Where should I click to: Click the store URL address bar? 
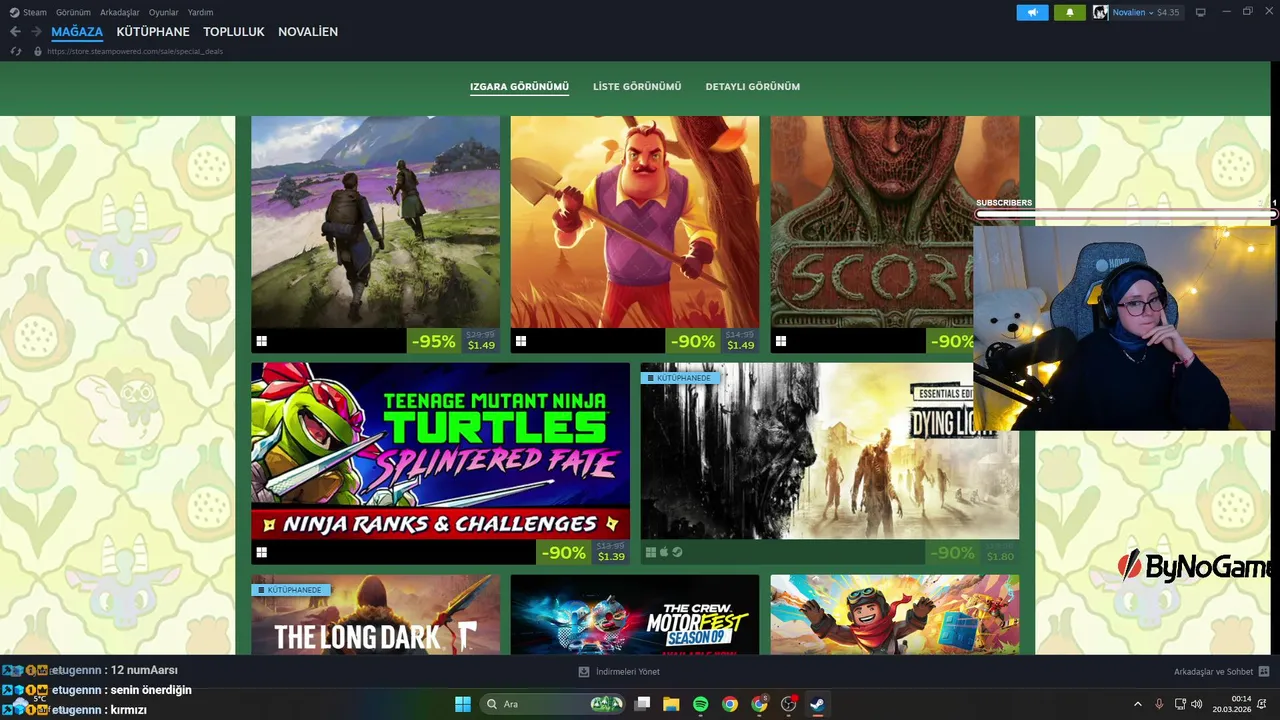tap(135, 51)
